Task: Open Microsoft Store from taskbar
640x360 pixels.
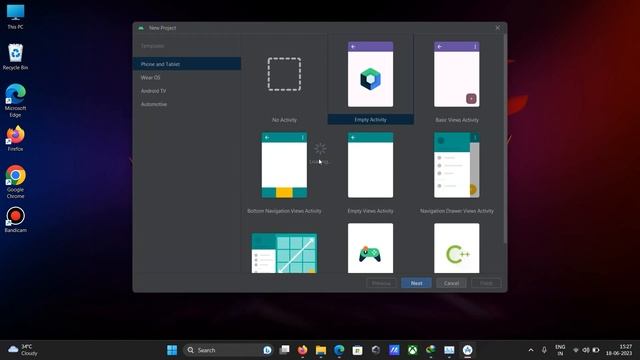Action: tap(357, 350)
